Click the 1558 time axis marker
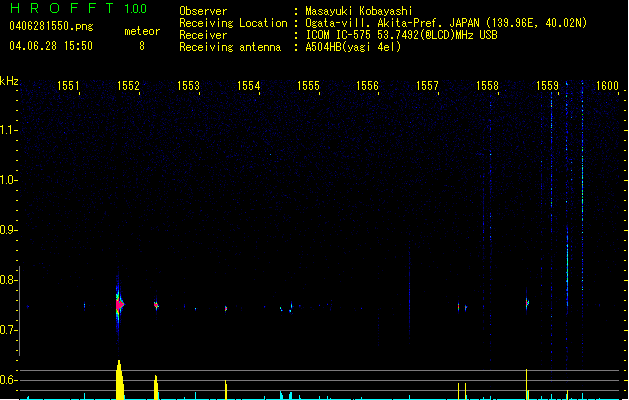The width and height of the screenshot is (629, 400). click(x=487, y=86)
